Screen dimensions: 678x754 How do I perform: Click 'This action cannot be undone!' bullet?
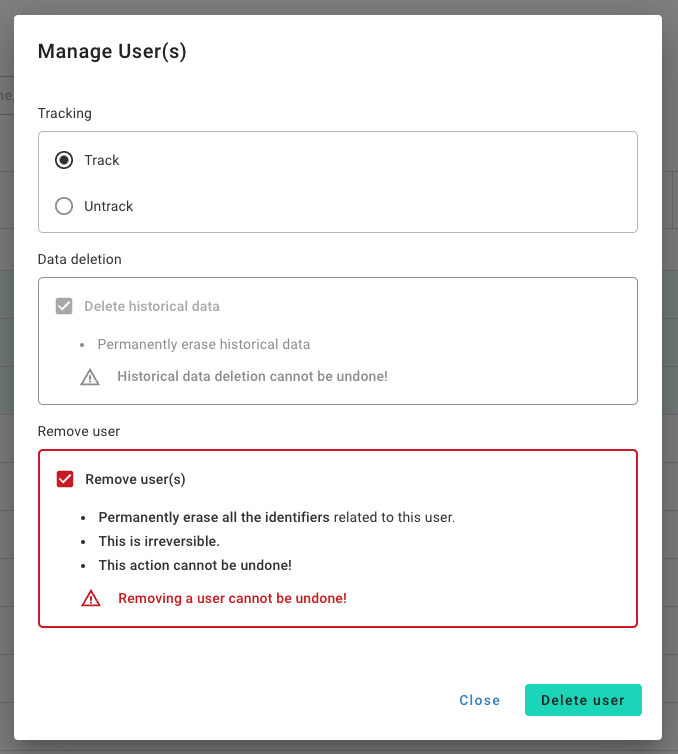[x=195, y=566]
